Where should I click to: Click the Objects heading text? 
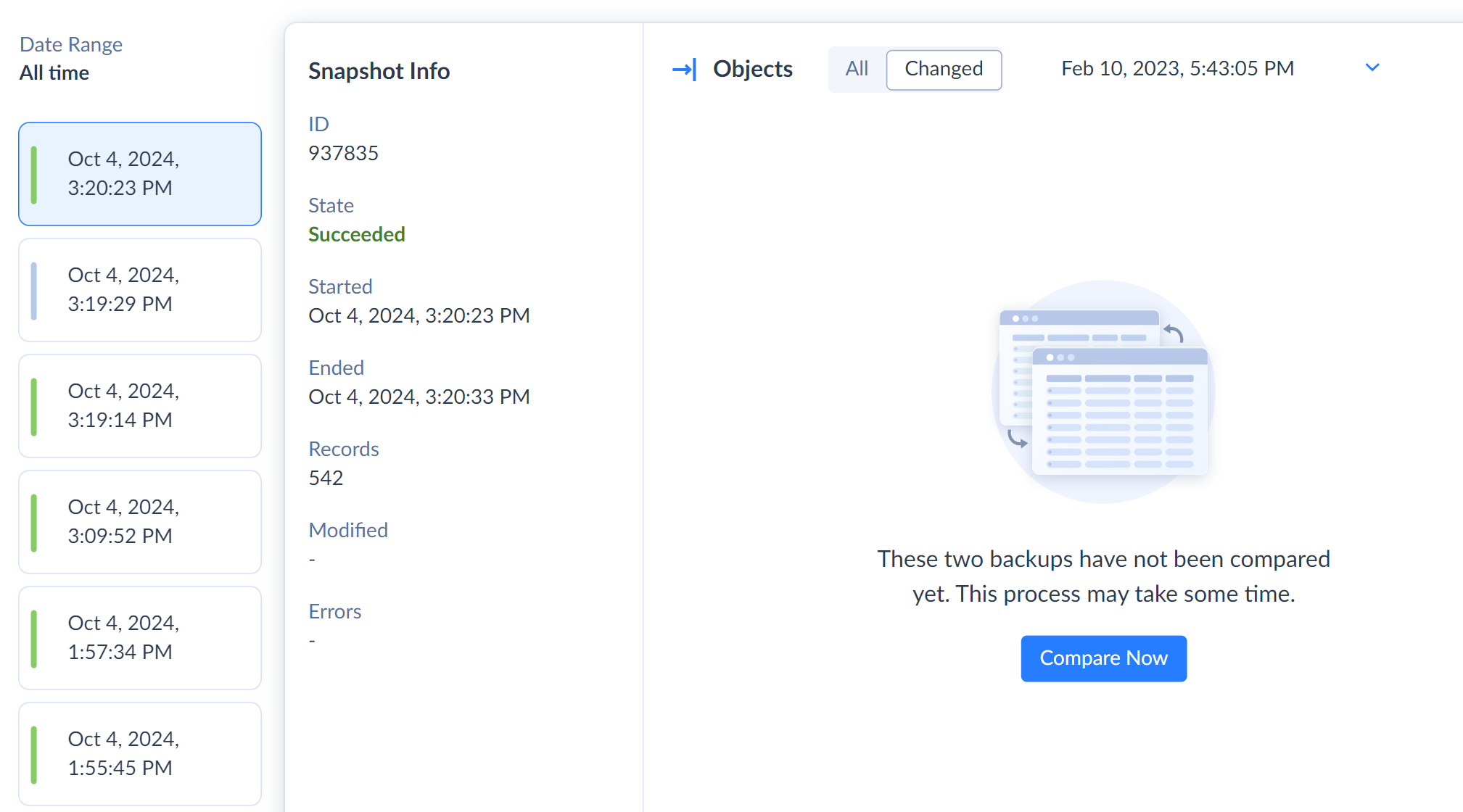[x=752, y=69]
